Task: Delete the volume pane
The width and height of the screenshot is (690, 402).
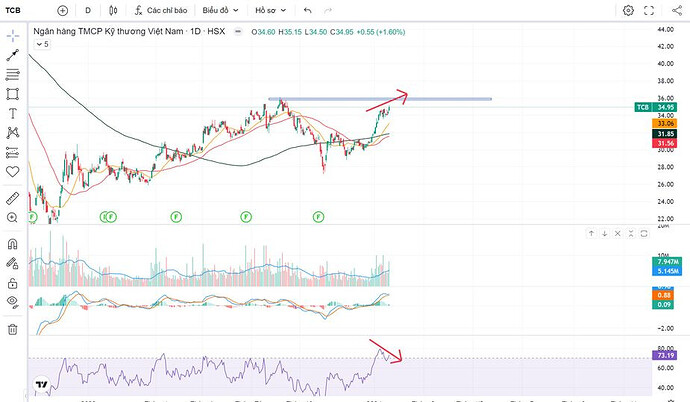Action: [x=617, y=234]
